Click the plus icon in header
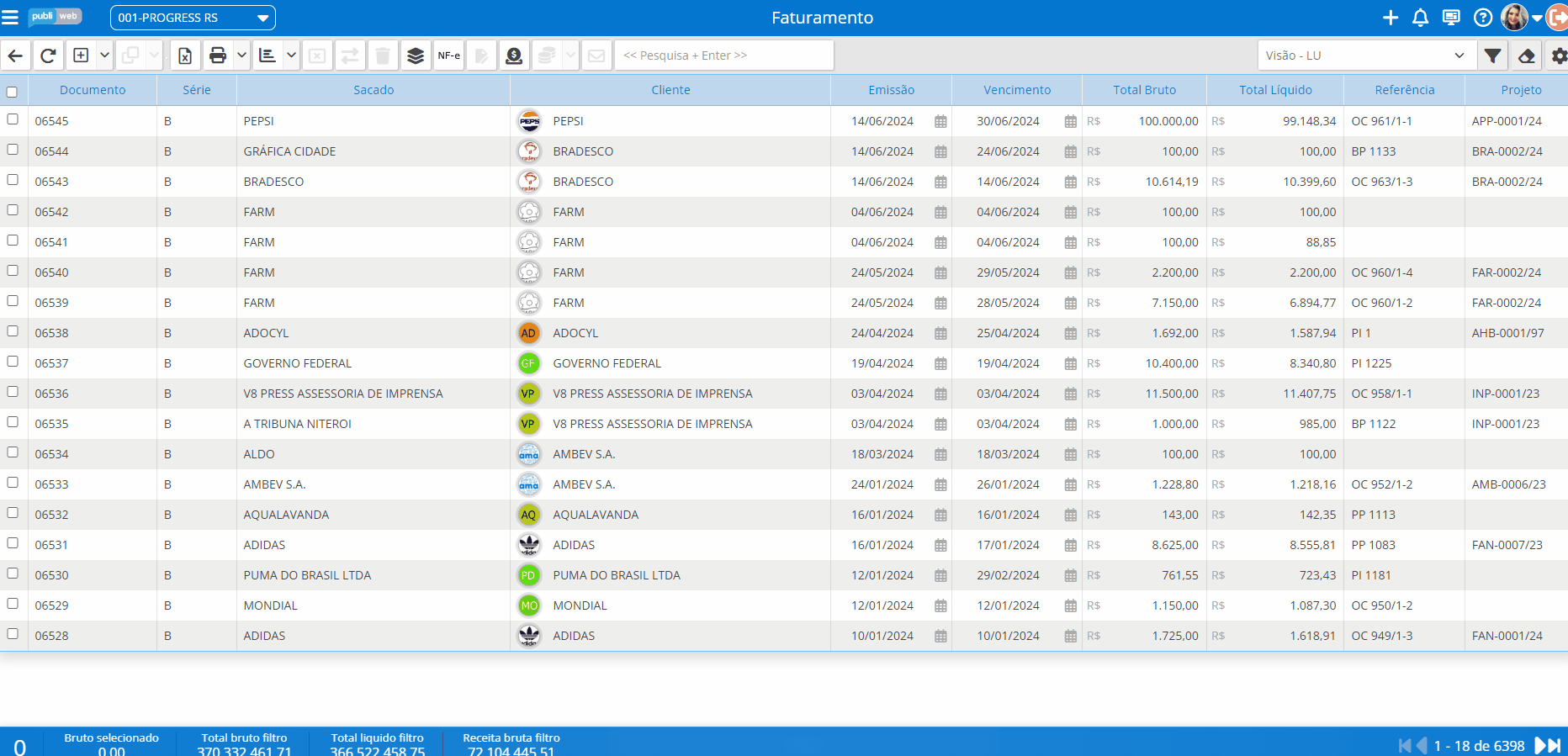 (1391, 18)
